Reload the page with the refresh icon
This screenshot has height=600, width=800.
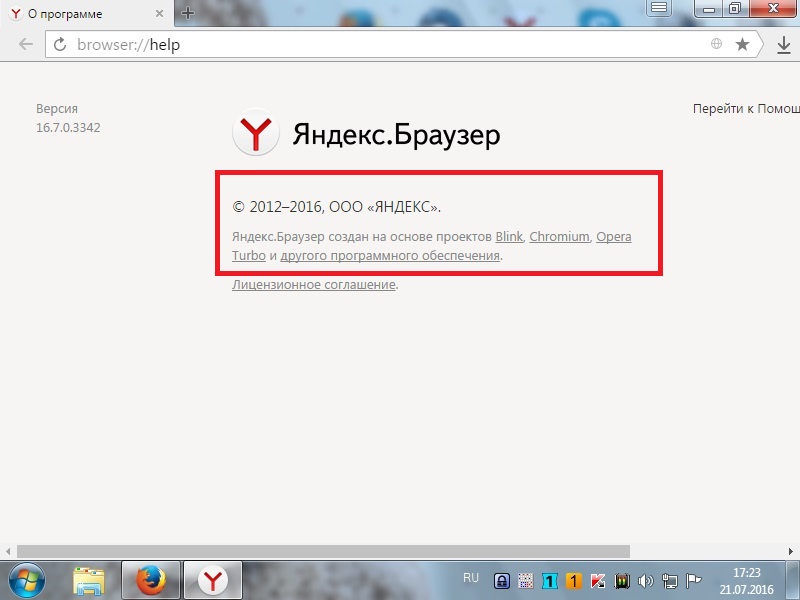tap(60, 45)
